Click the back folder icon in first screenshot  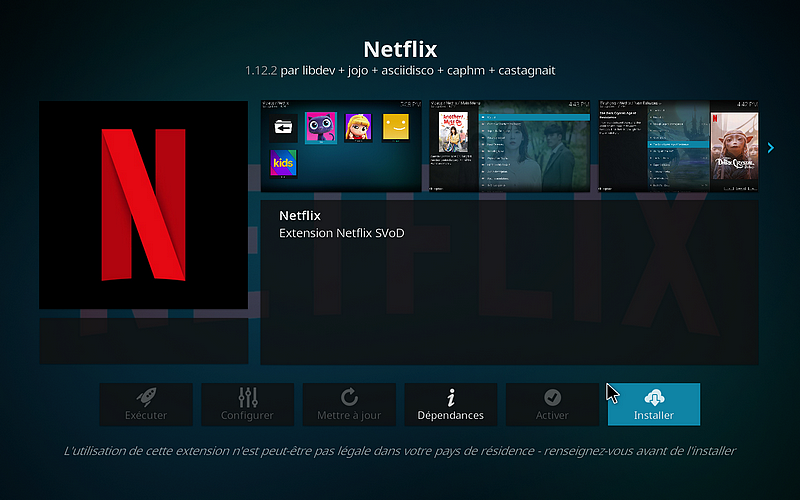tap(283, 128)
